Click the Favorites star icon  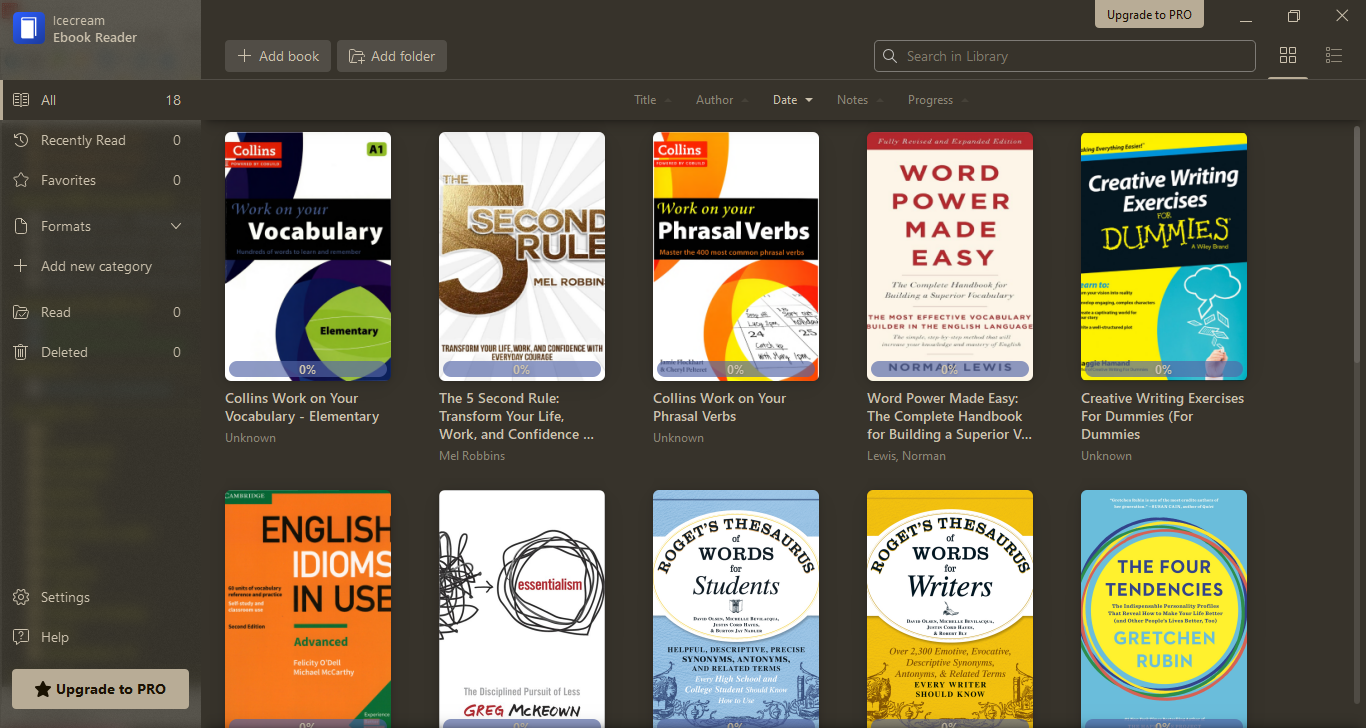[21, 180]
